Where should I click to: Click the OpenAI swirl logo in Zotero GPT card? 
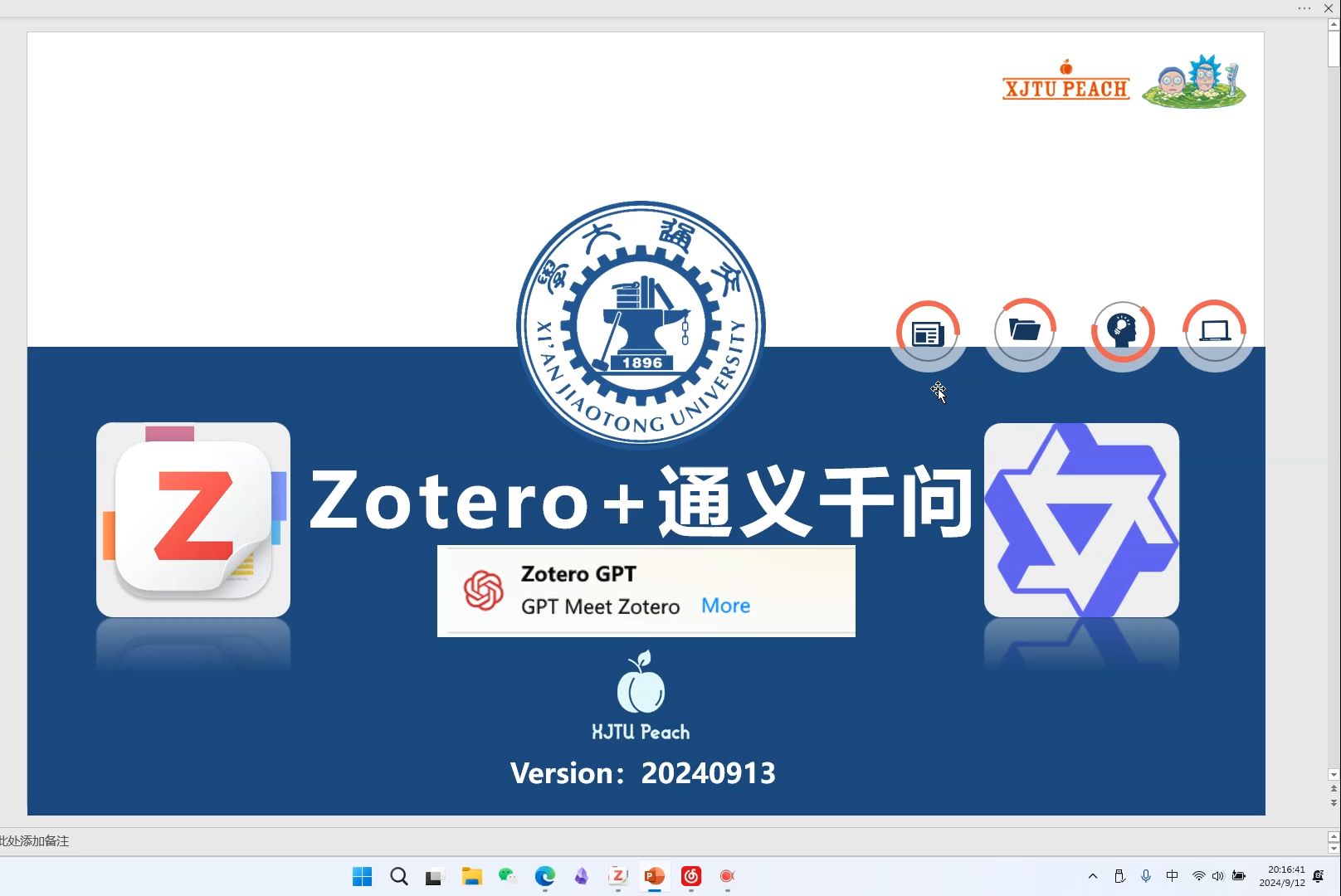pos(484,590)
